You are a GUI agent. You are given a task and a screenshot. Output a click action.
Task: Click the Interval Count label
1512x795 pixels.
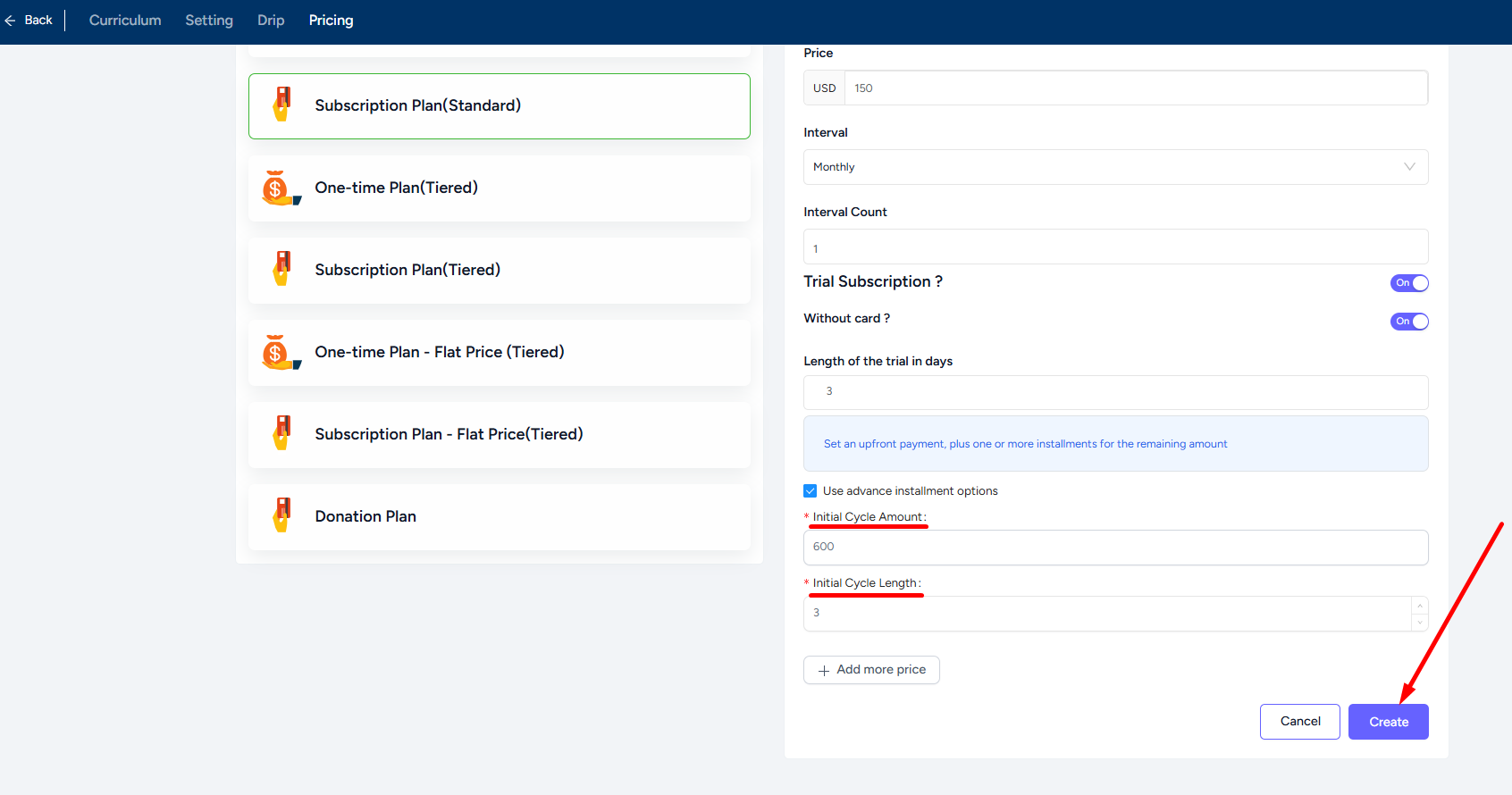point(844,212)
